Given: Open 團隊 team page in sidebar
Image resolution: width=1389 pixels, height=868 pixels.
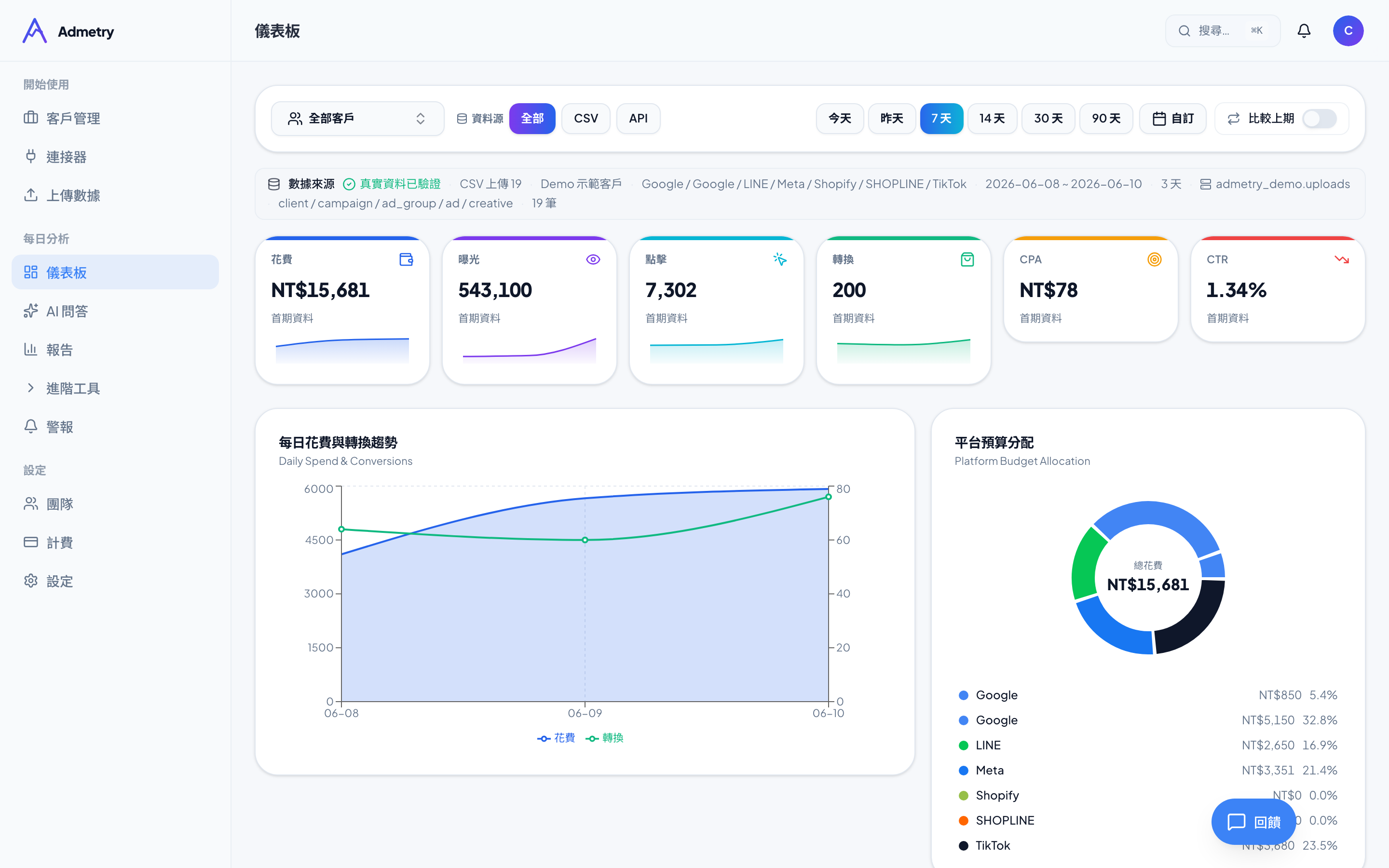Looking at the screenshot, I should point(115,503).
